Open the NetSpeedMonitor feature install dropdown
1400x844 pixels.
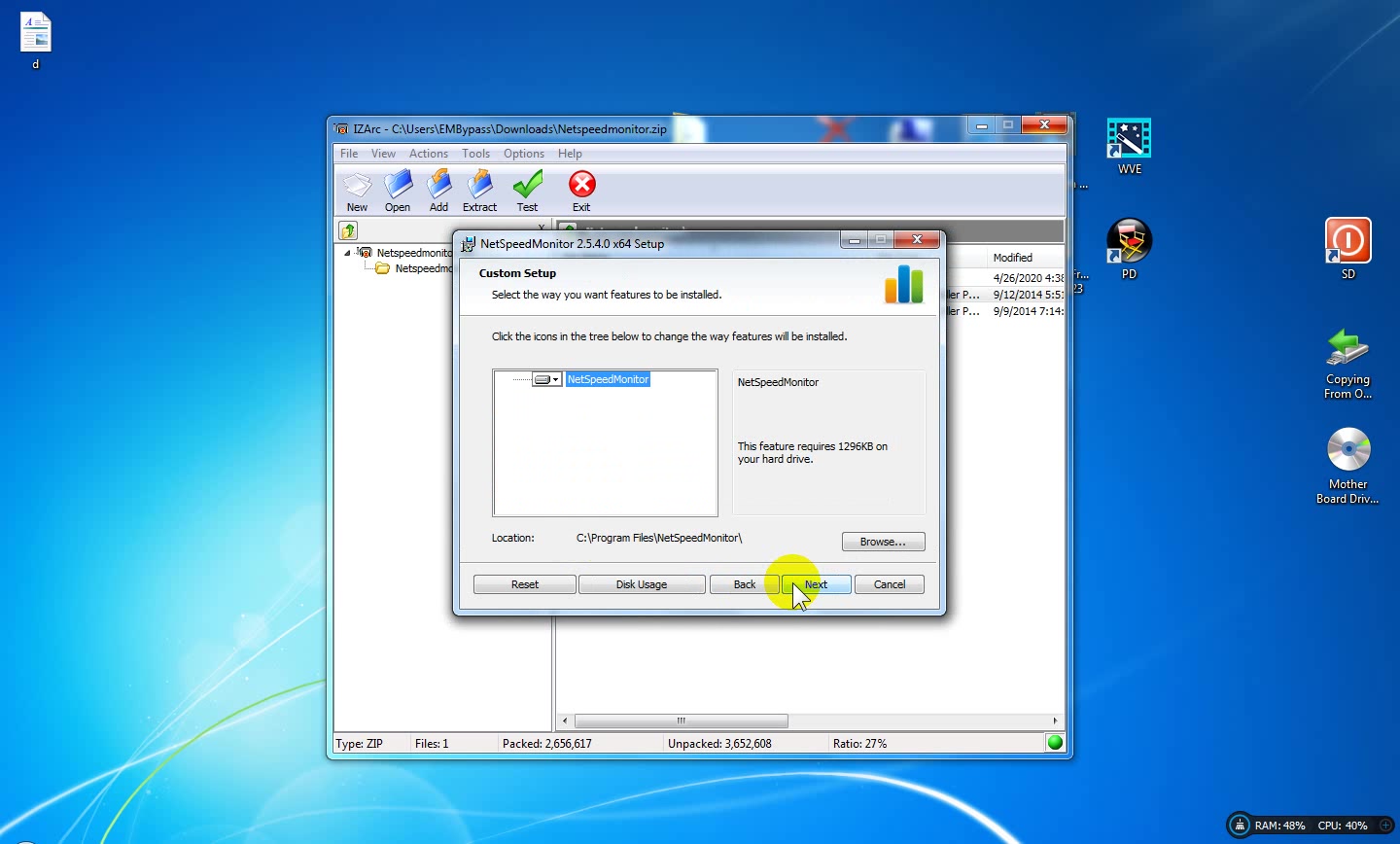pos(547,379)
